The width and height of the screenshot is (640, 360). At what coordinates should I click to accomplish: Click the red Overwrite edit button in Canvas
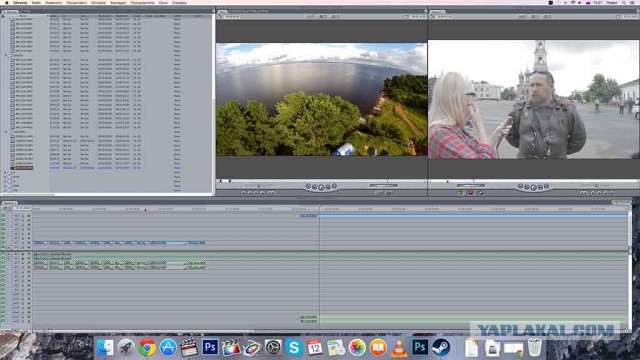click(471, 193)
